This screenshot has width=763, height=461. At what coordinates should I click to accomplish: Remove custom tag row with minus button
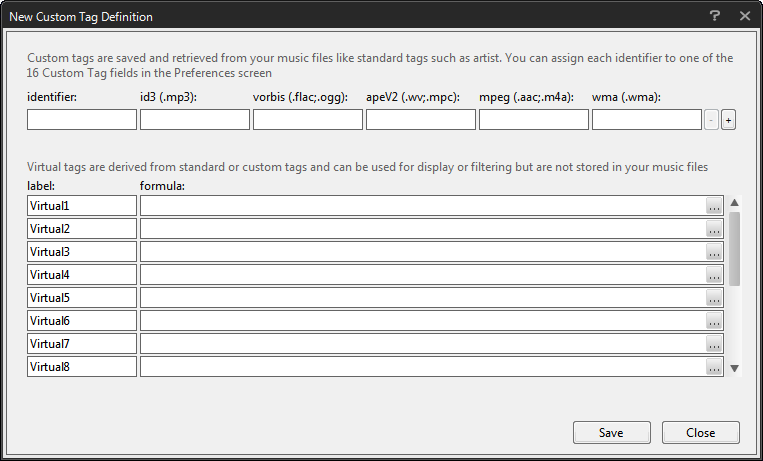tap(711, 120)
